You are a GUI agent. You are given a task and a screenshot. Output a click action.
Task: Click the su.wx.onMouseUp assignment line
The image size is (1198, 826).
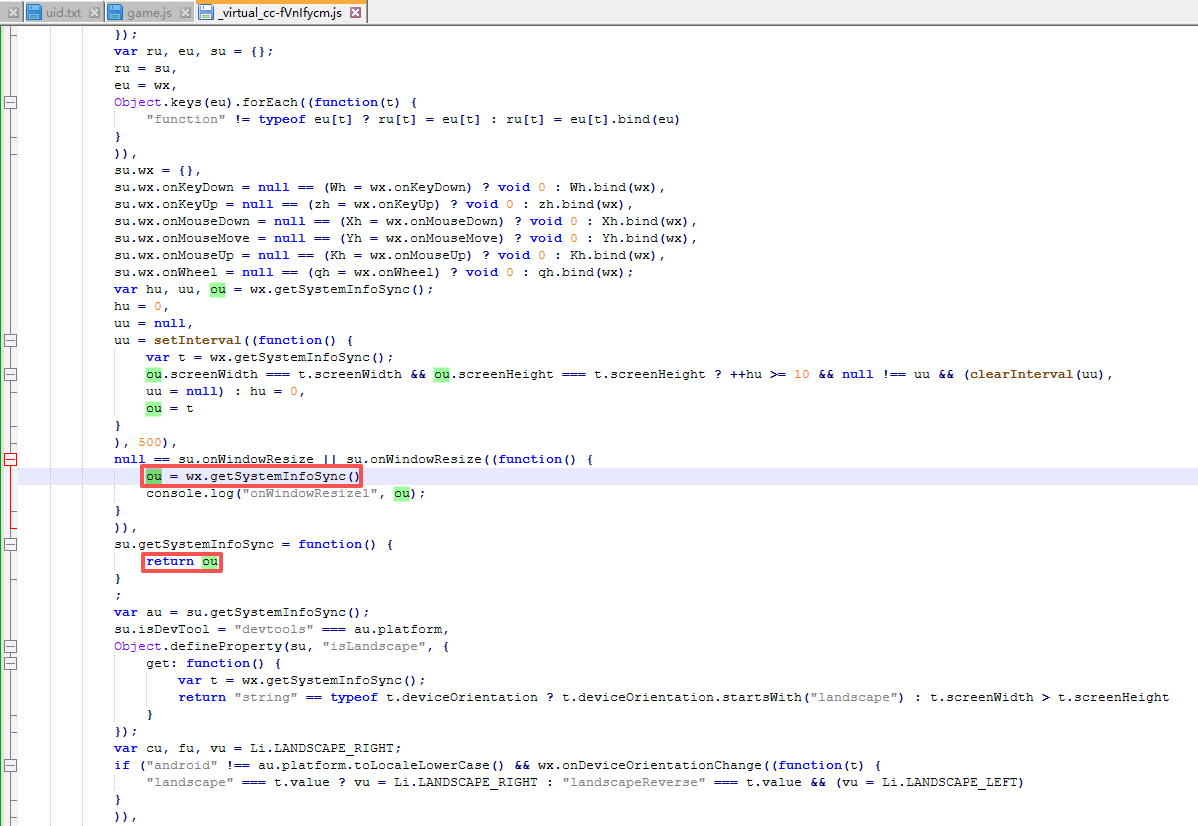coord(390,255)
